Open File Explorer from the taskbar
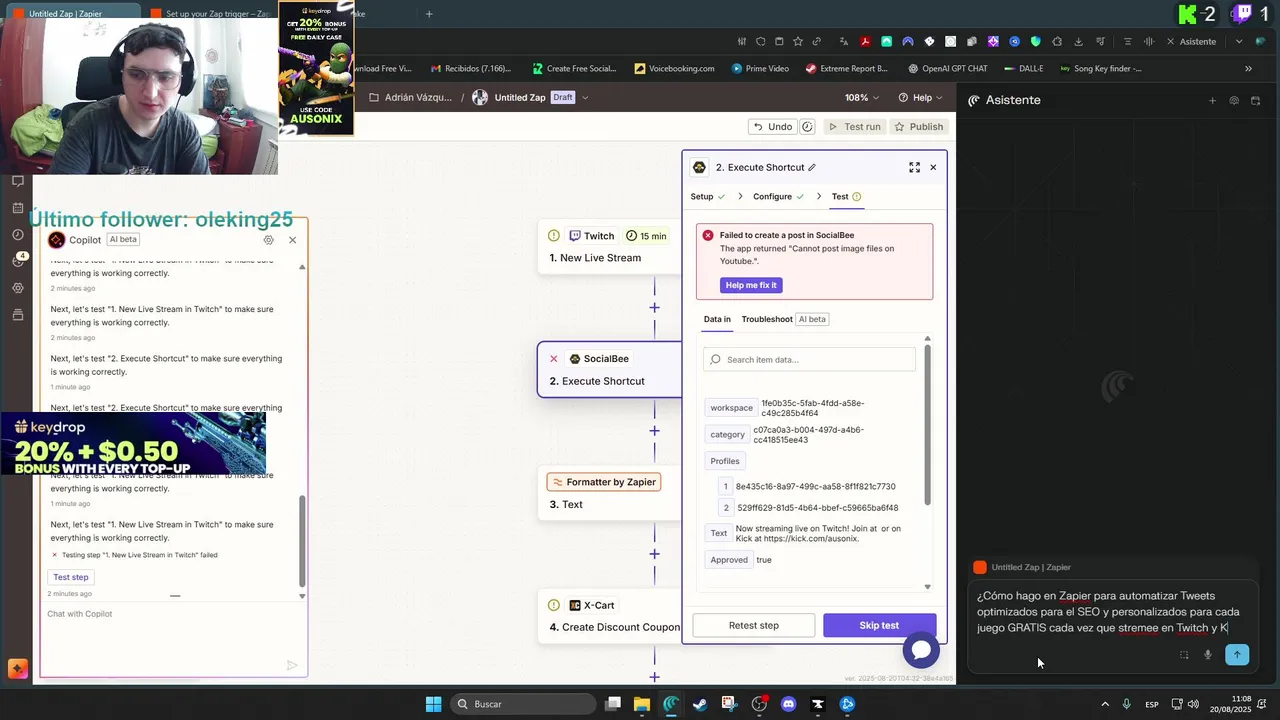The width and height of the screenshot is (1280, 720). [x=642, y=704]
